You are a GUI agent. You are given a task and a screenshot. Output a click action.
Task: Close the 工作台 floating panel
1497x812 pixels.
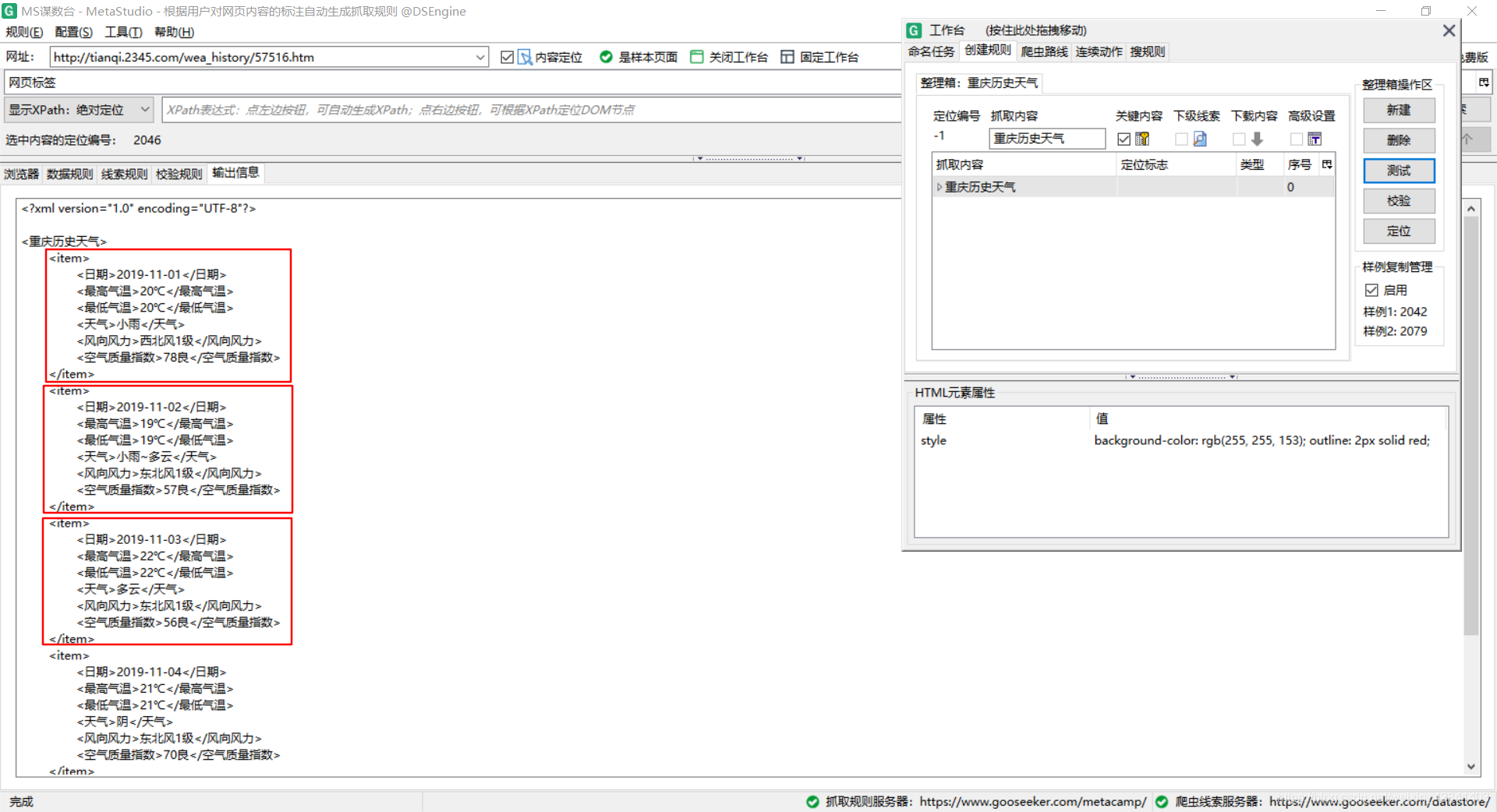1449,30
